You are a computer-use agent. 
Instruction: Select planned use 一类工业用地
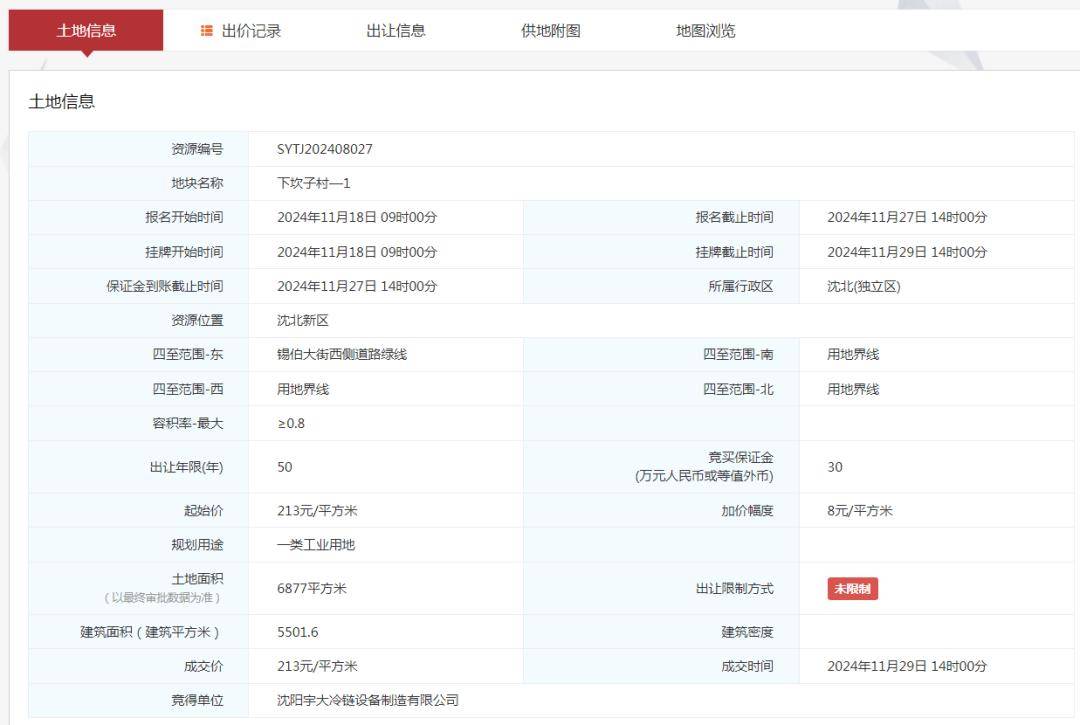(315, 545)
